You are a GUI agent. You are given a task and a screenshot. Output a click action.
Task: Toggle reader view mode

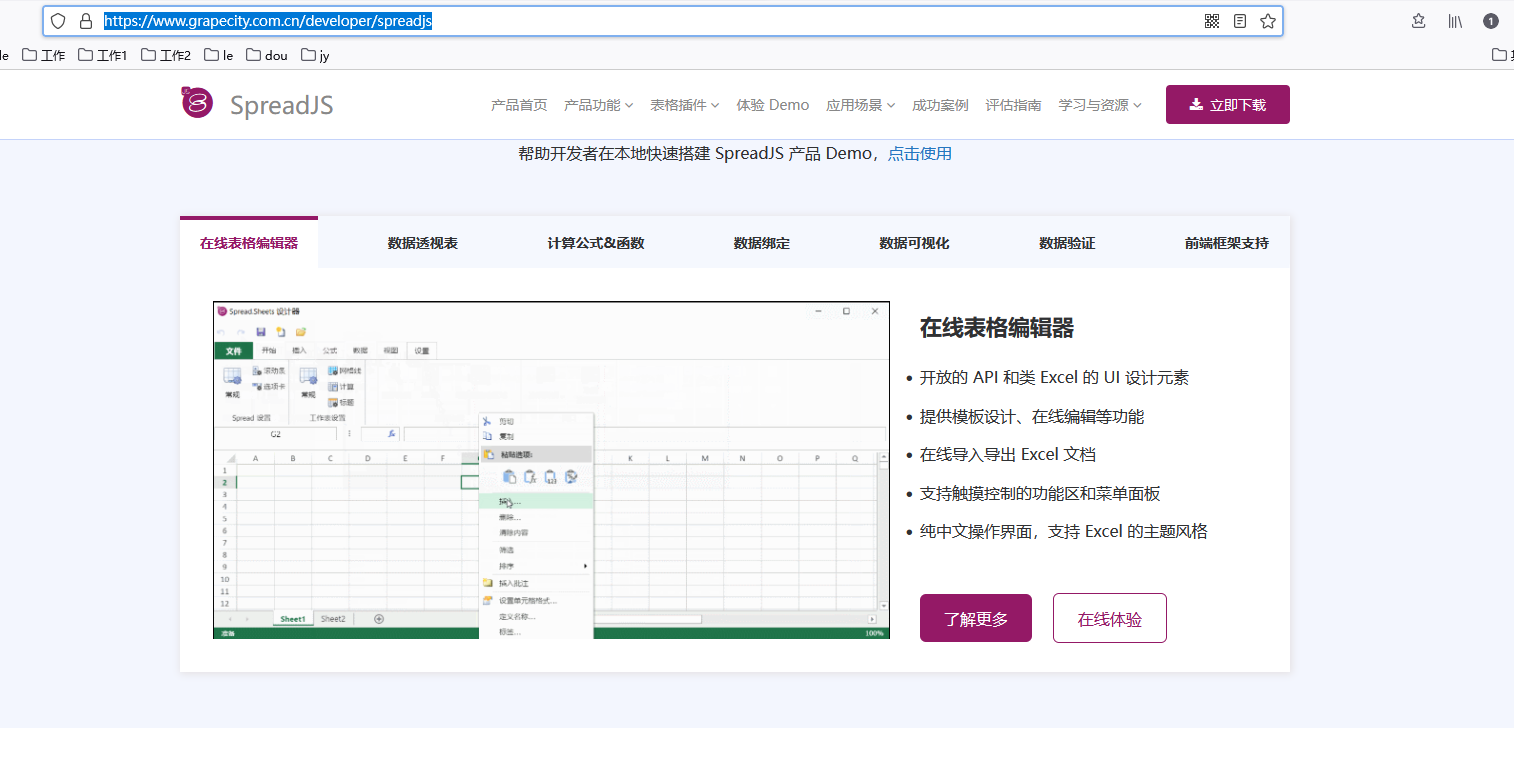coord(1239,20)
